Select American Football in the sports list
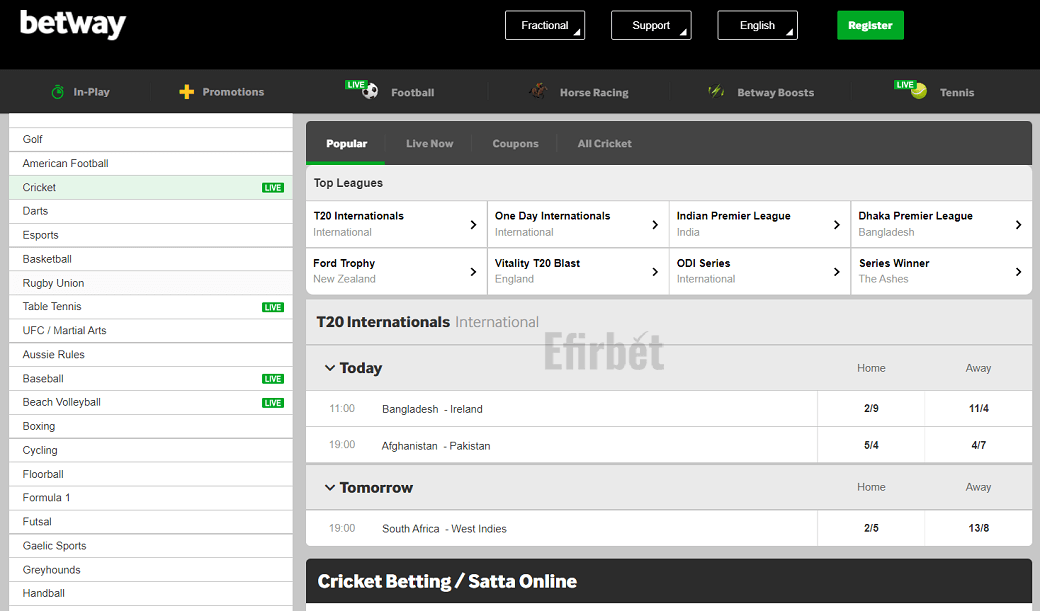The image size is (1040, 611). pyautogui.click(x=151, y=163)
